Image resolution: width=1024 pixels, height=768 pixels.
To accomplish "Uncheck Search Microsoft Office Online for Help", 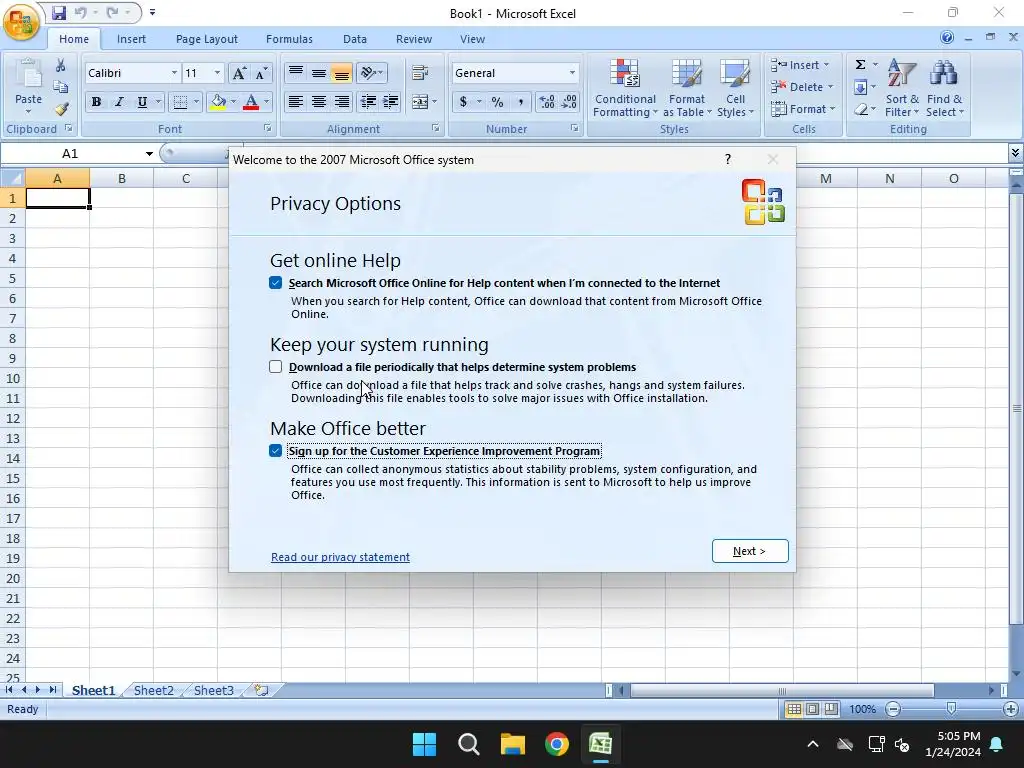I will click(x=276, y=283).
